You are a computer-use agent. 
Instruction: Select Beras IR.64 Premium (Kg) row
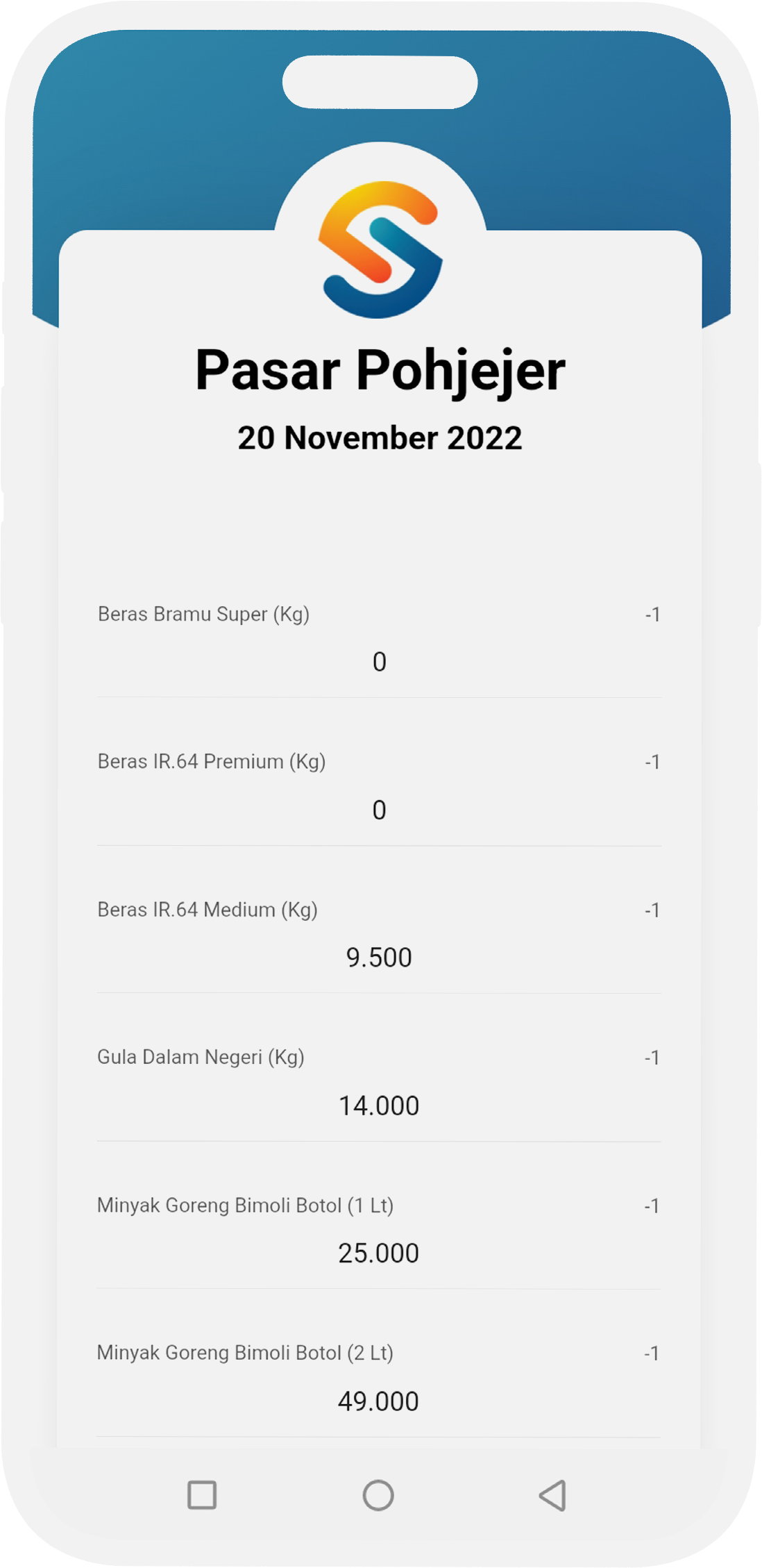[212, 762]
